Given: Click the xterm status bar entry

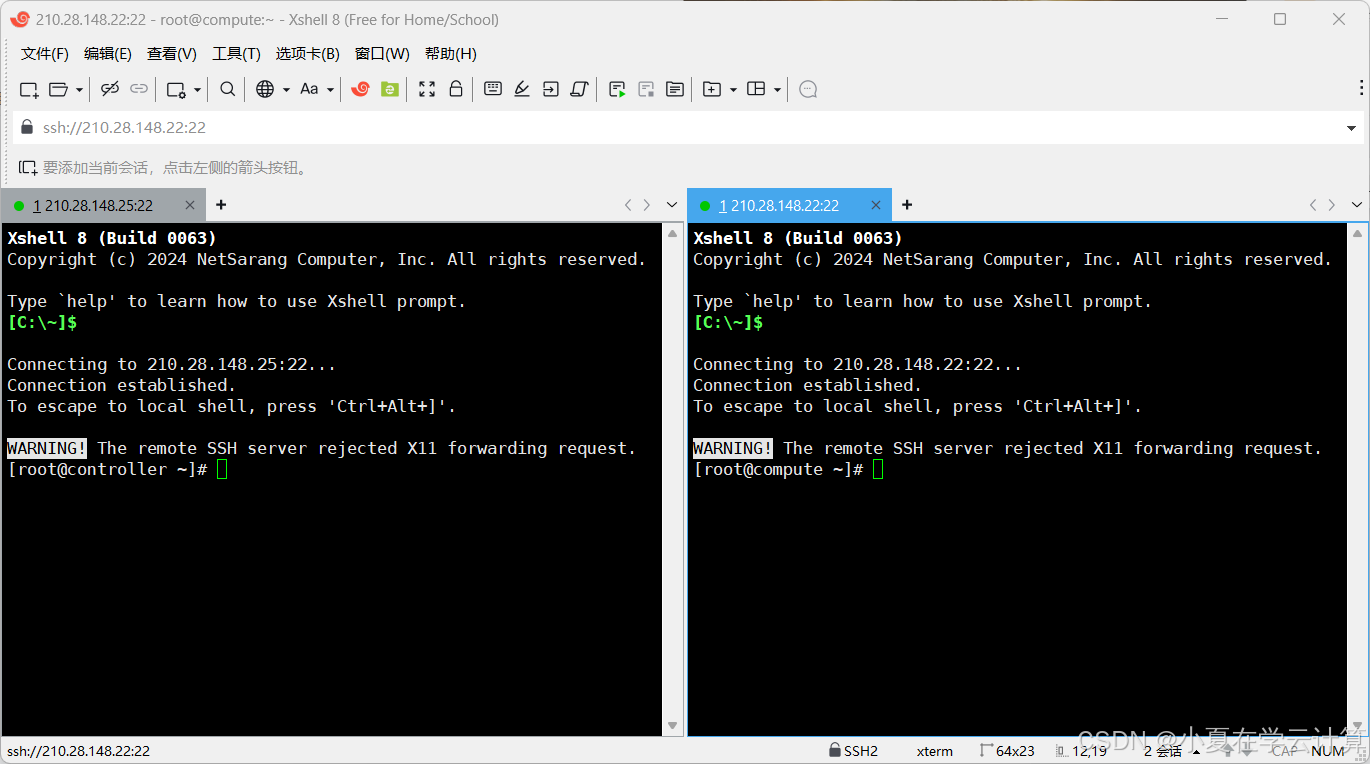Looking at the screenshot, I should tap(934, 751).
